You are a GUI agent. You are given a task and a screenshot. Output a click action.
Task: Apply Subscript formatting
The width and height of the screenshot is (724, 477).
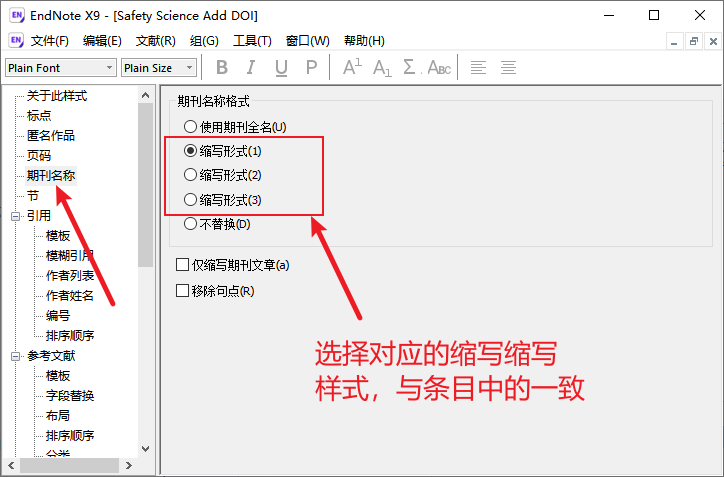point(382,67)
